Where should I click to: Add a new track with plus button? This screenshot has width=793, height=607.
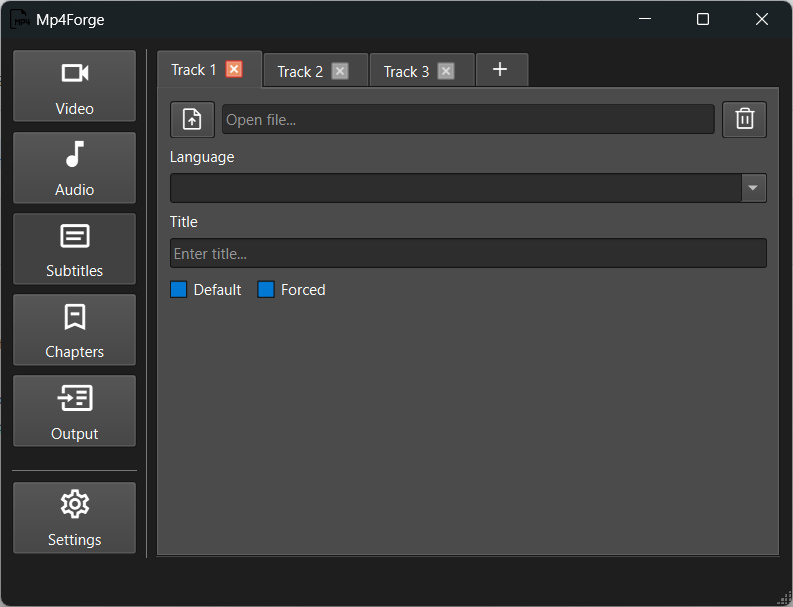[501, 70]
